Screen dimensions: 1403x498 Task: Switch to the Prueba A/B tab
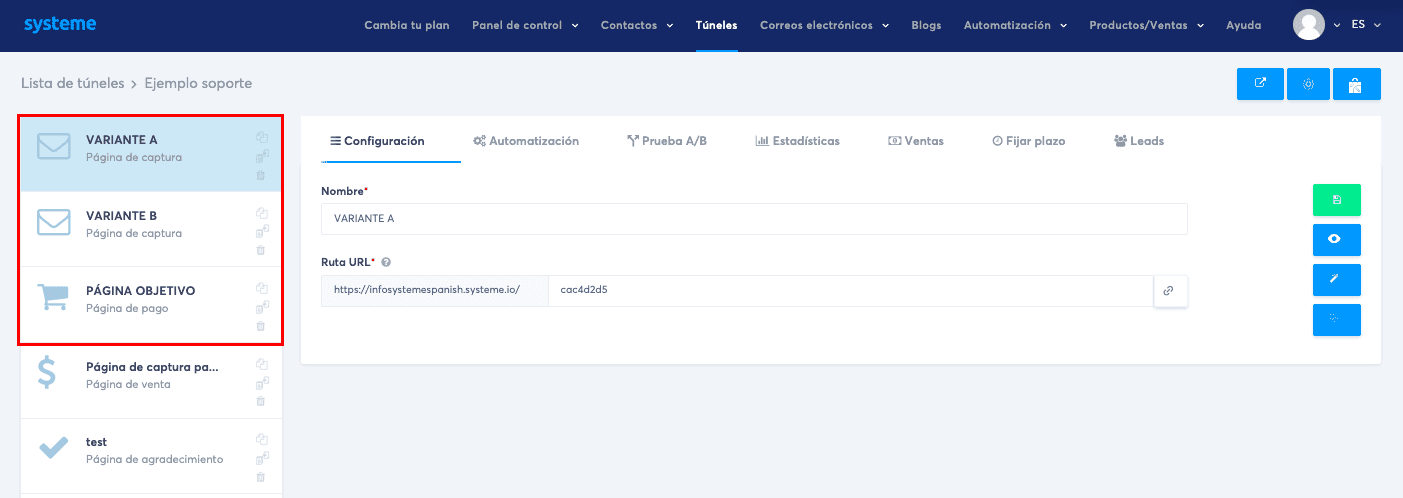pos(667,141)
